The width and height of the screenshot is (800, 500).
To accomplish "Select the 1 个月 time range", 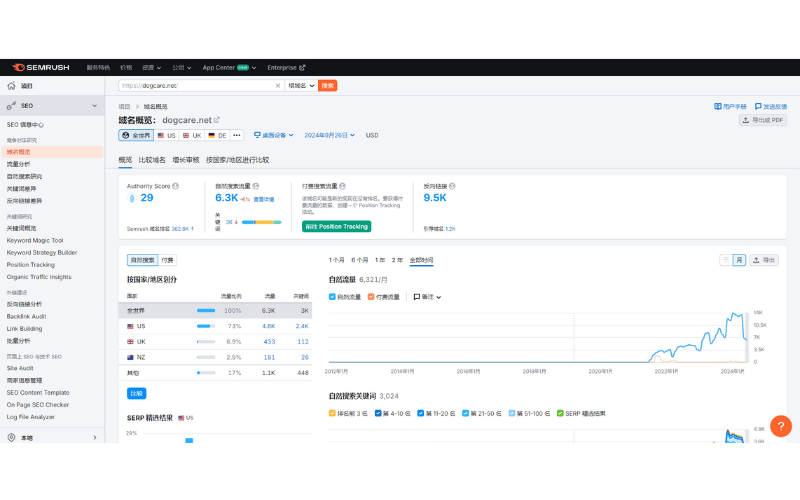I will [x=336, y=260].
